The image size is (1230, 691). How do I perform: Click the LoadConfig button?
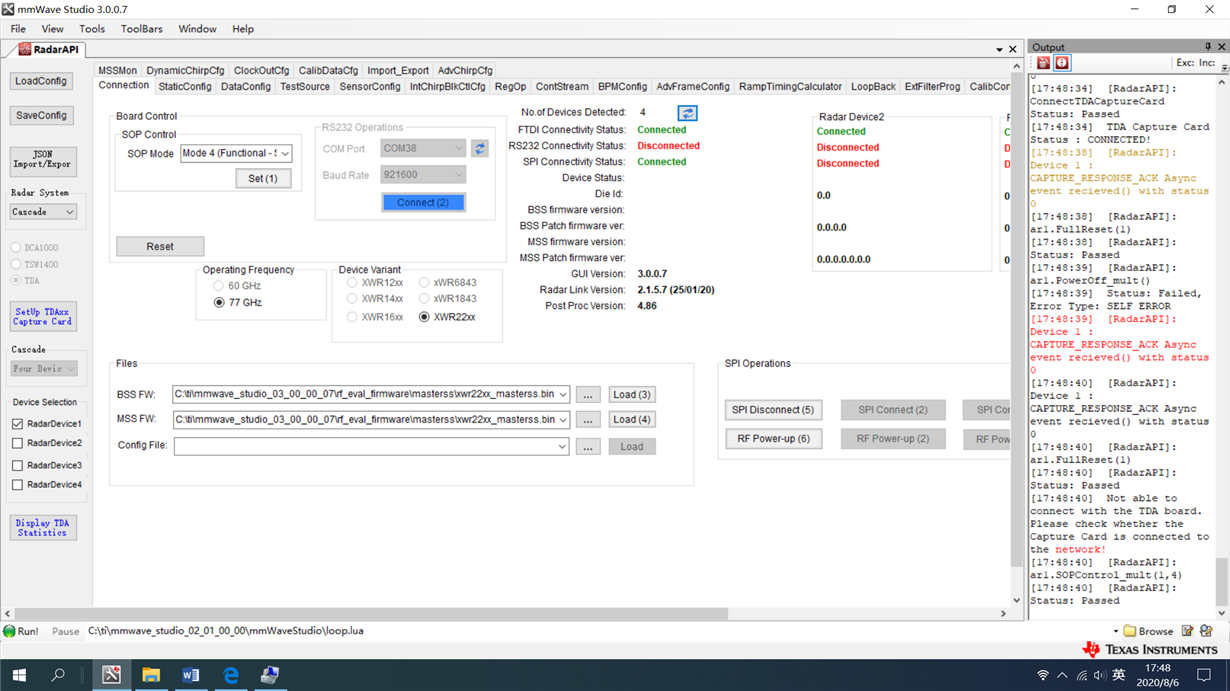[41, 81]
